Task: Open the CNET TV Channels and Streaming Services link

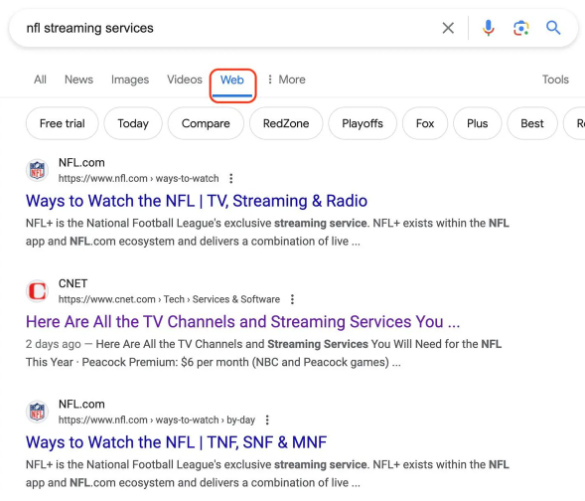Action: click(243, 322)
